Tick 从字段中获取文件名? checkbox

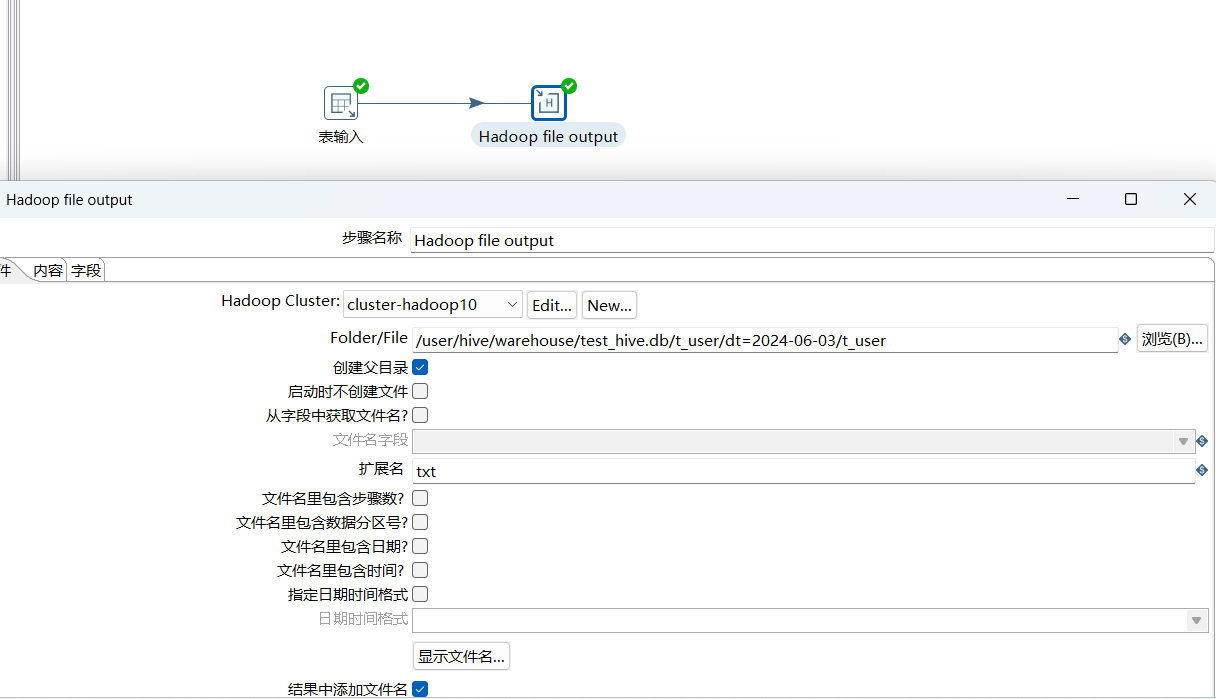(420, 415)
